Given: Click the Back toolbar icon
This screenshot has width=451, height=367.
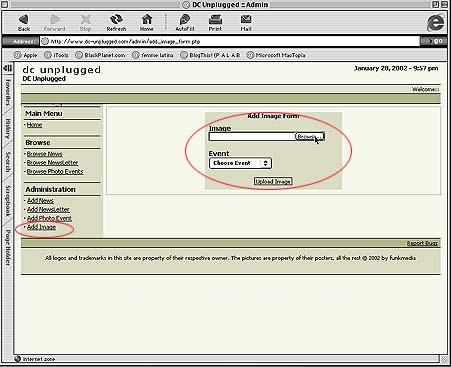Looking at the screenshot, I should 24,23.
